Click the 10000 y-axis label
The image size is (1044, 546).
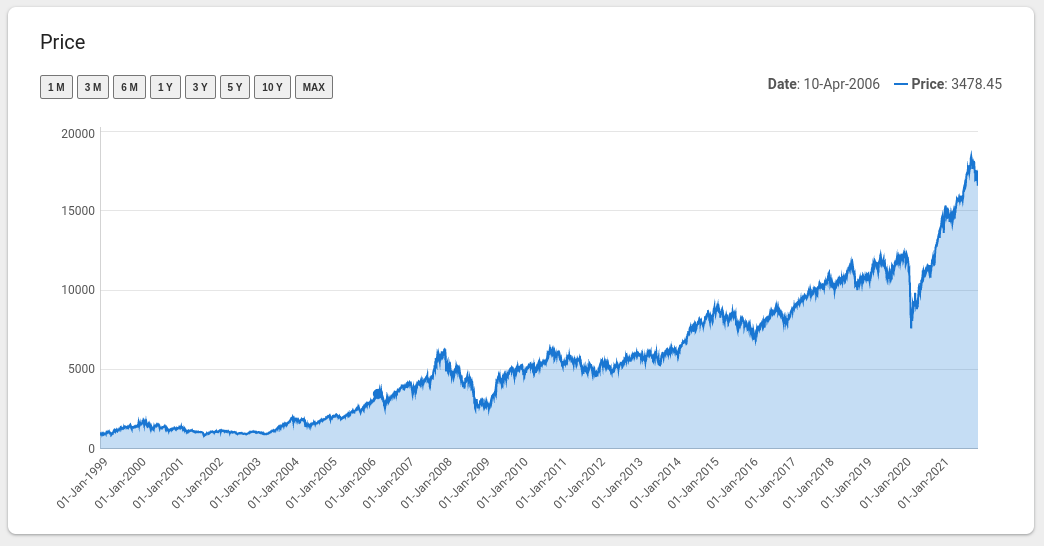tap(78, 290)
